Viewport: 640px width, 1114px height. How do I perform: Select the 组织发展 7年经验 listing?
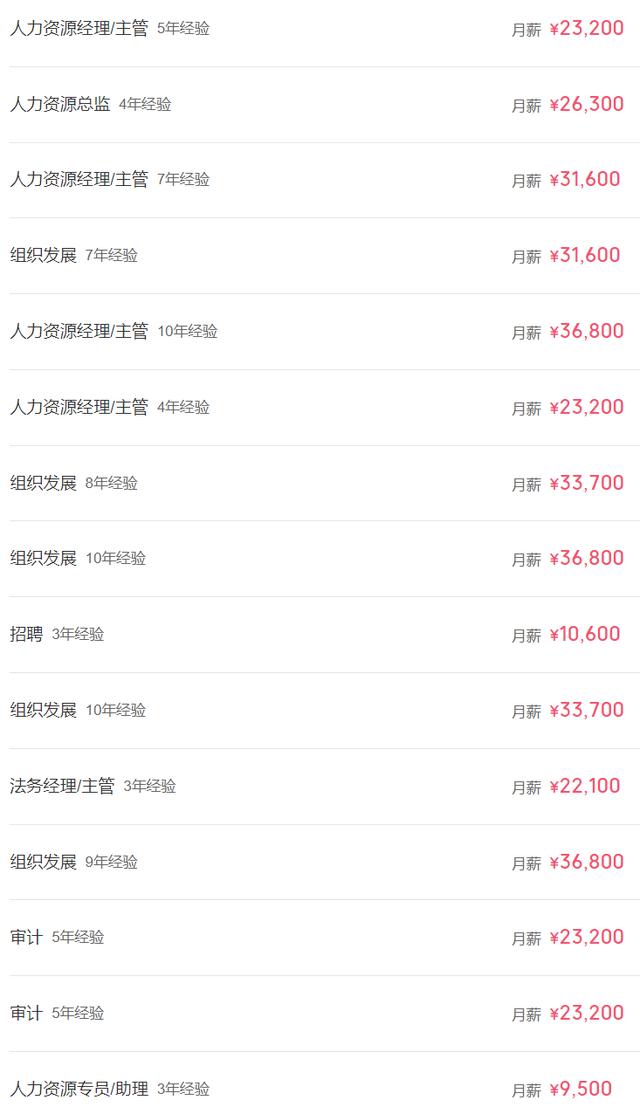pos(43,255)
